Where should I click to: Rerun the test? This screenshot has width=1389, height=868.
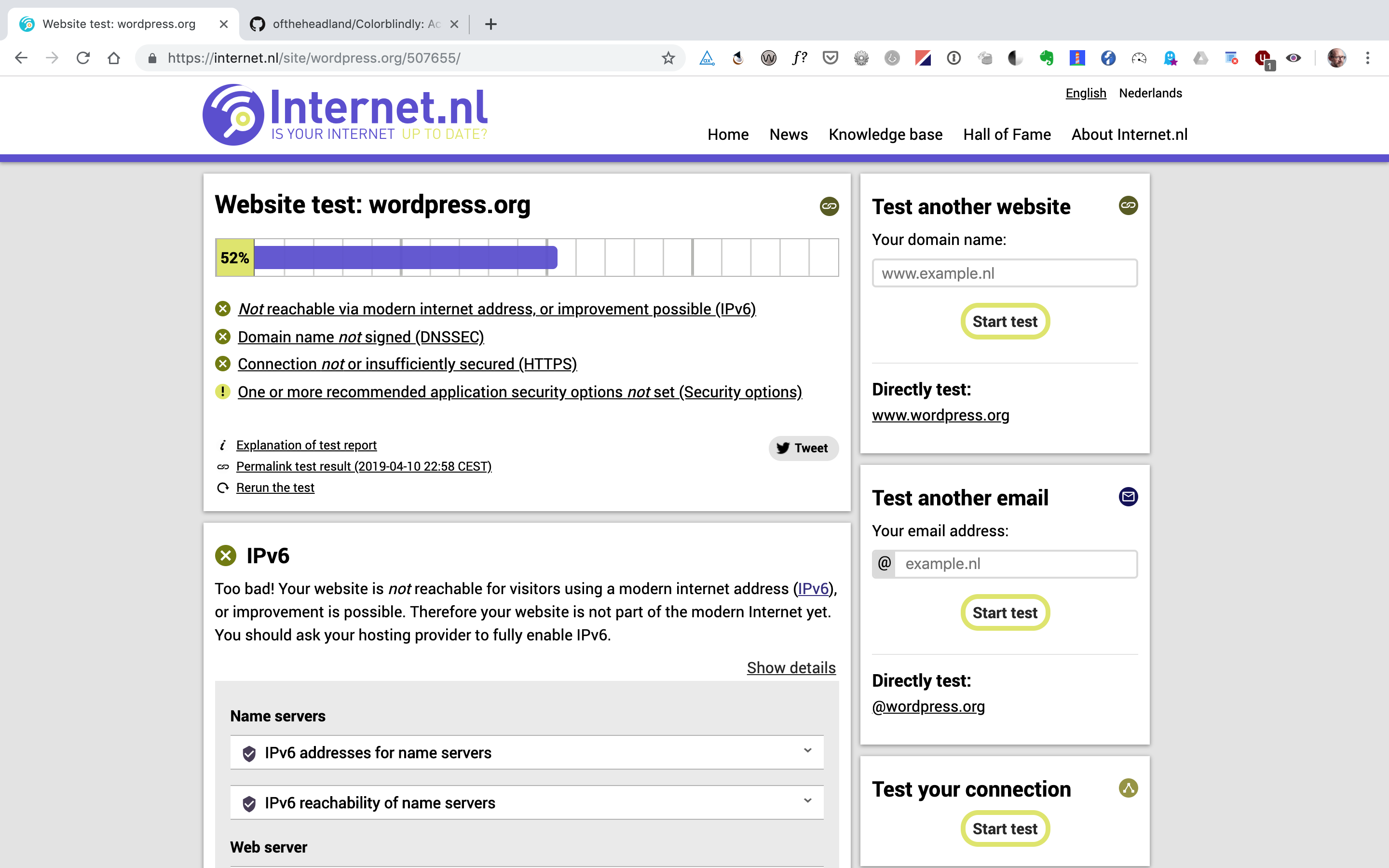[x=275, y=488]
